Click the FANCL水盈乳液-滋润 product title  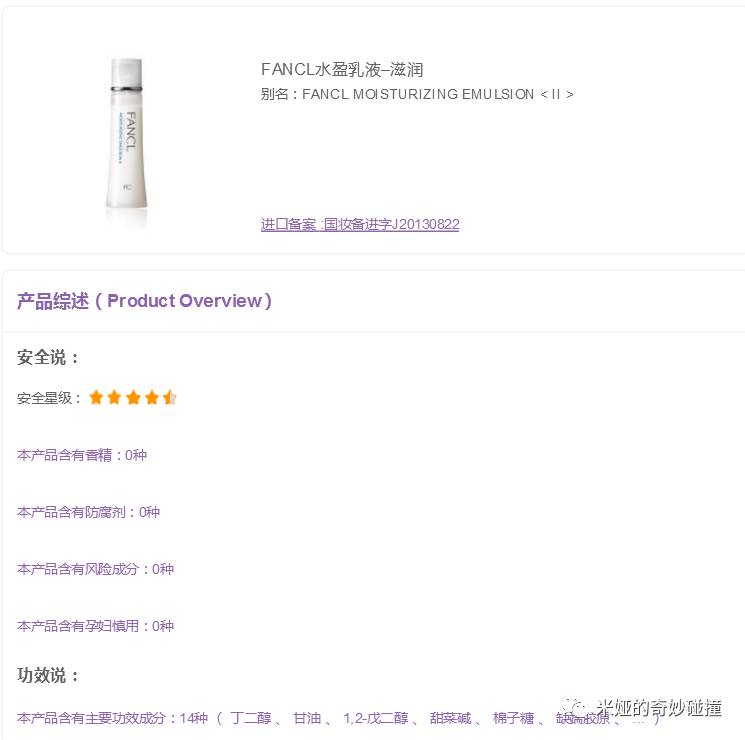pyautogui.click(x=342, y=70)
